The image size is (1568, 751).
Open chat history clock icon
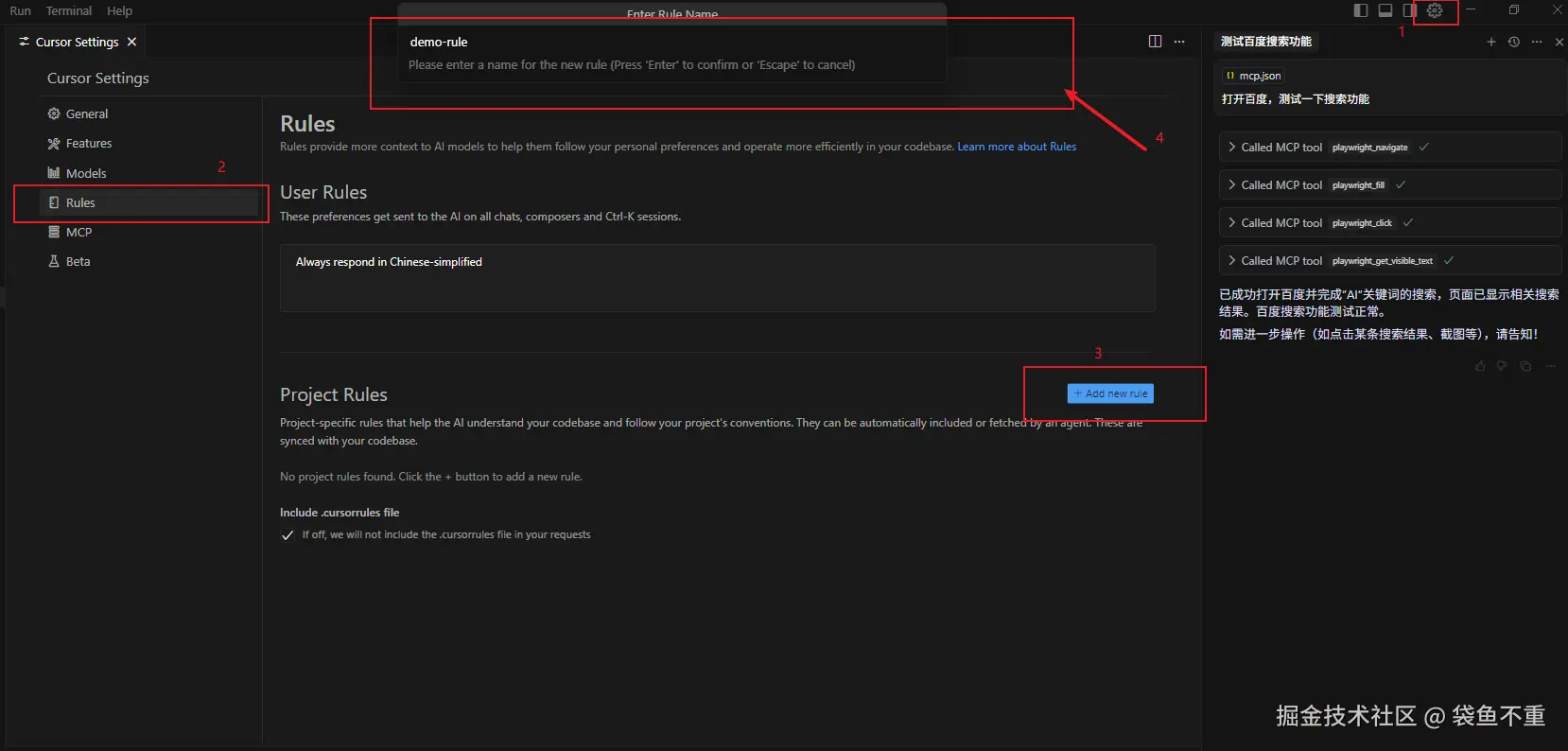click(1514, 42)
